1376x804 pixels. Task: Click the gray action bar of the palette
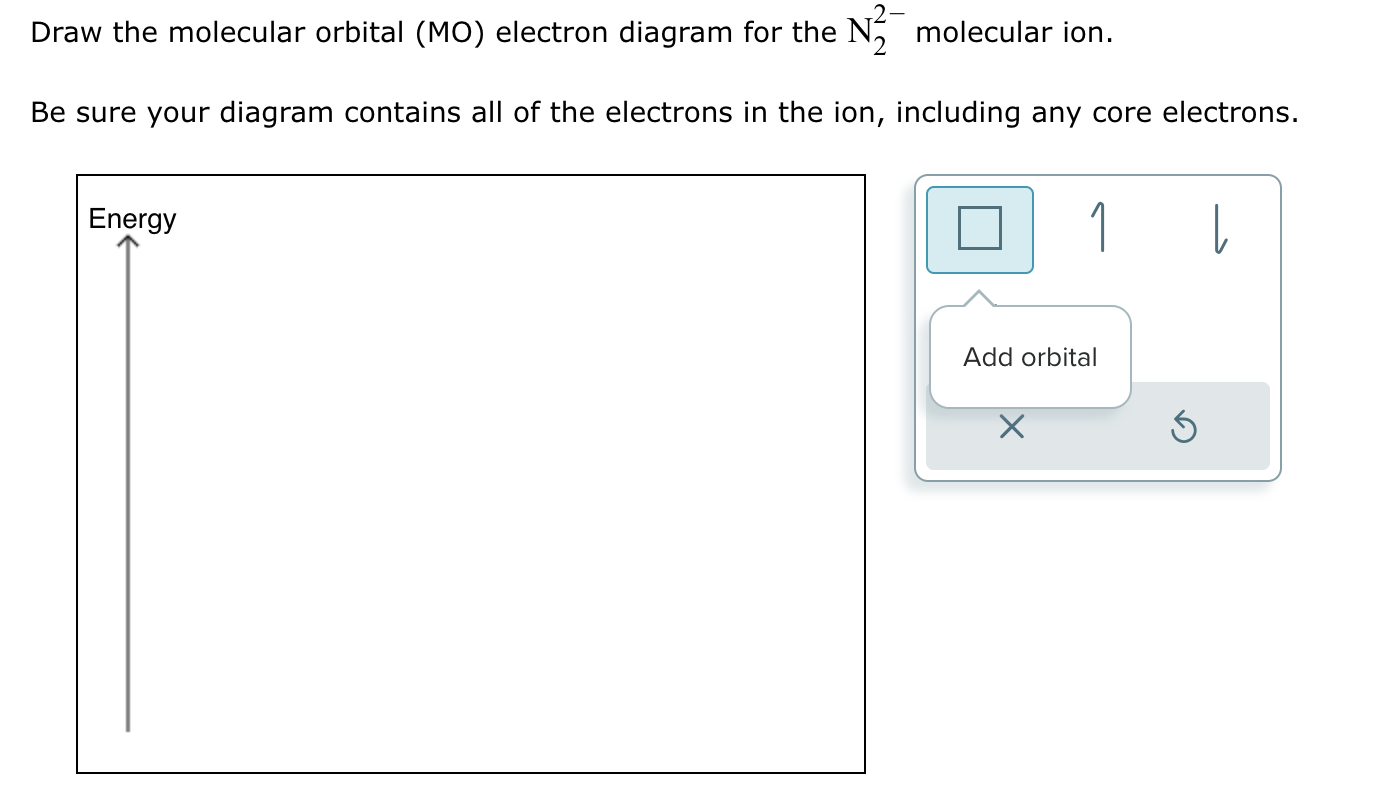[x=1097, y=427]
